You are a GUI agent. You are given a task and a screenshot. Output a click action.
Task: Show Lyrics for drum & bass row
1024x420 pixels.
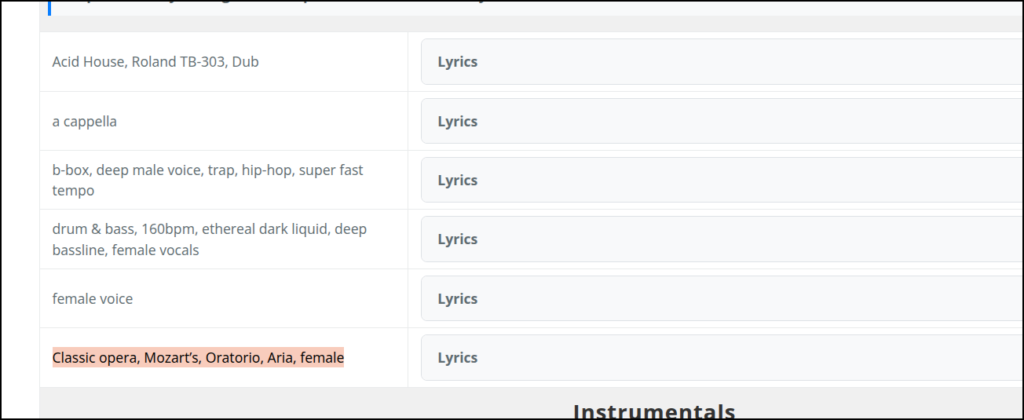coord(458,239)
